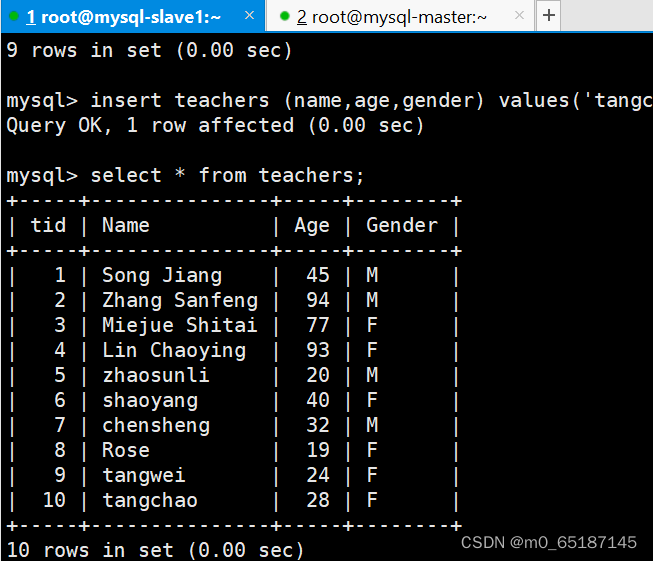The image size is (653, 561).
Task: Click the 'tid' column header
Action: (x=48, y=225)
